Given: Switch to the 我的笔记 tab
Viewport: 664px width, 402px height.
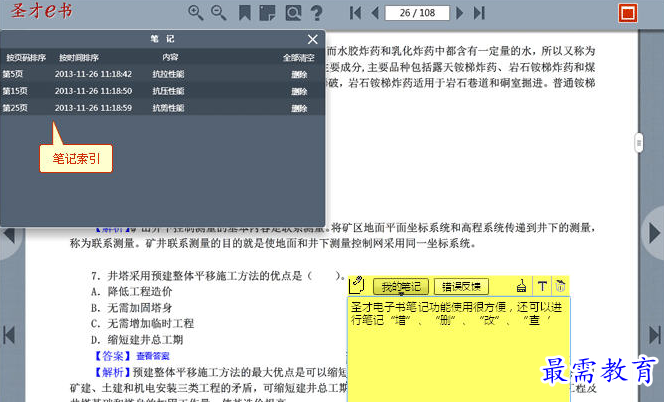Looking at the screenshot, I should tap(401, 287).
